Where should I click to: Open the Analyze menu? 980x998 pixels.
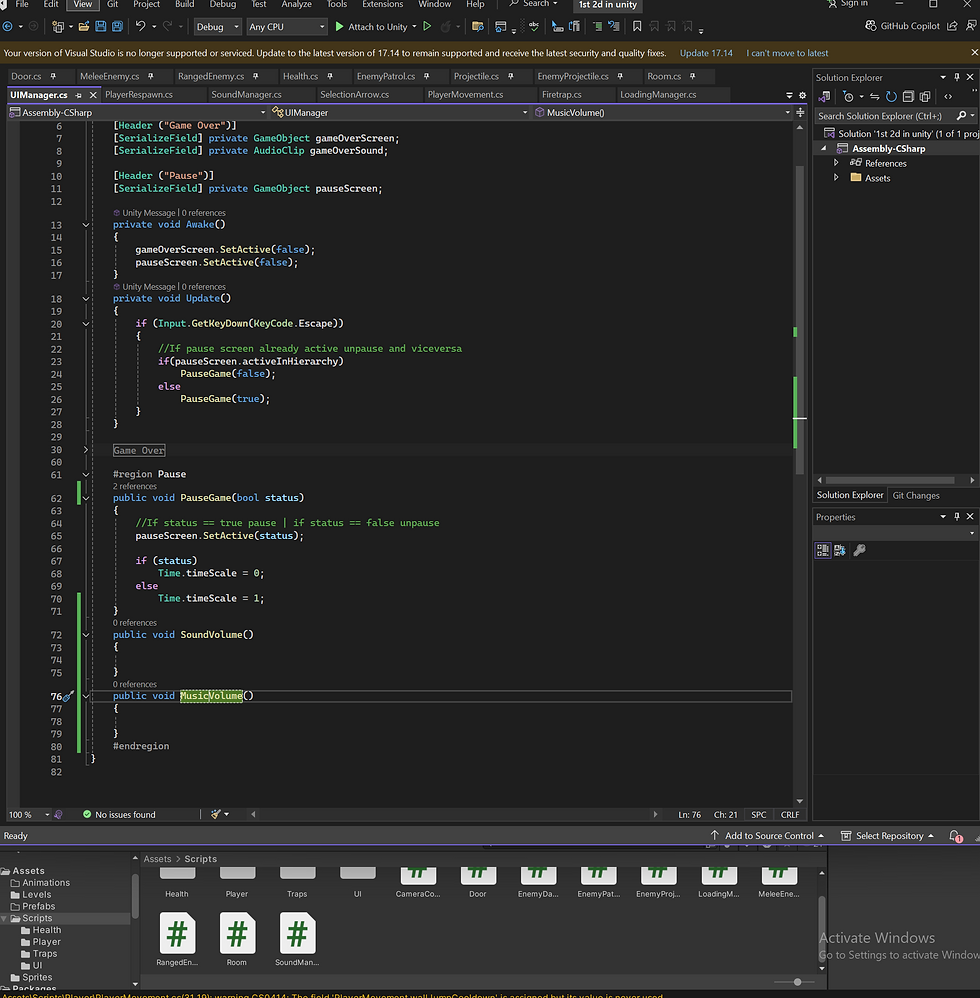[x=297, y=4]
